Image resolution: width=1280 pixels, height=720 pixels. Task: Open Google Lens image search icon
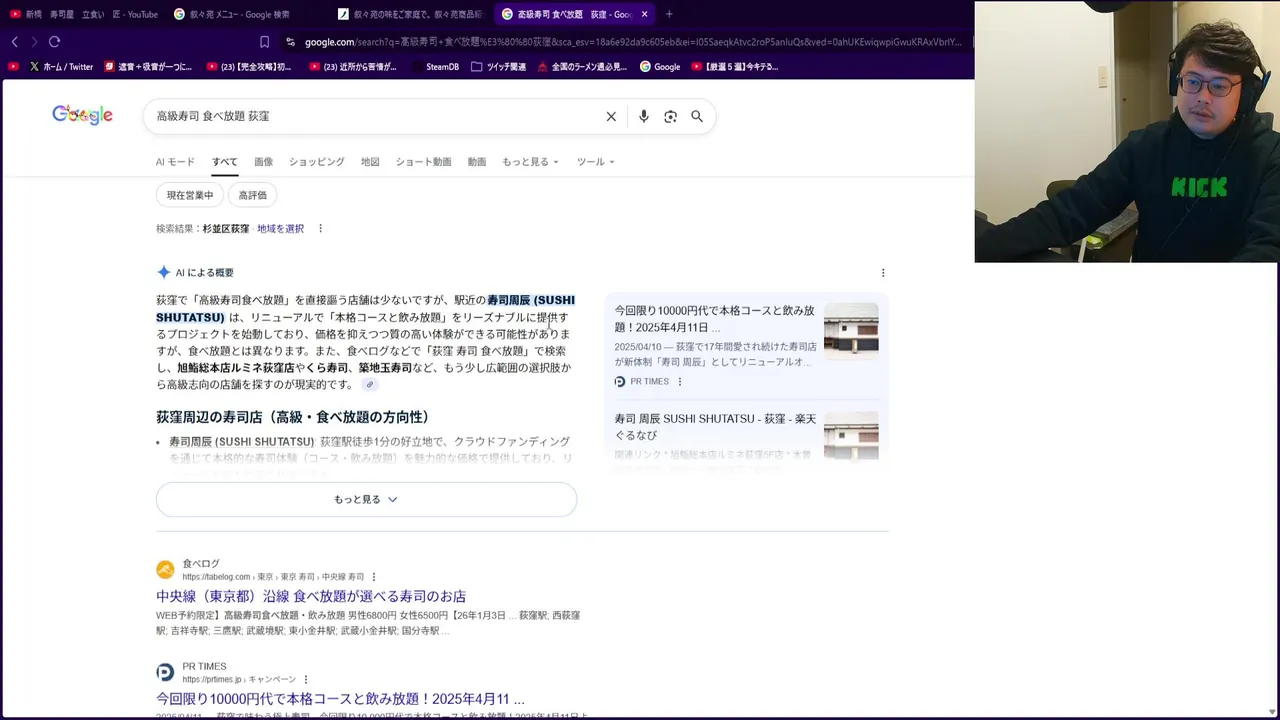(670, 116)
